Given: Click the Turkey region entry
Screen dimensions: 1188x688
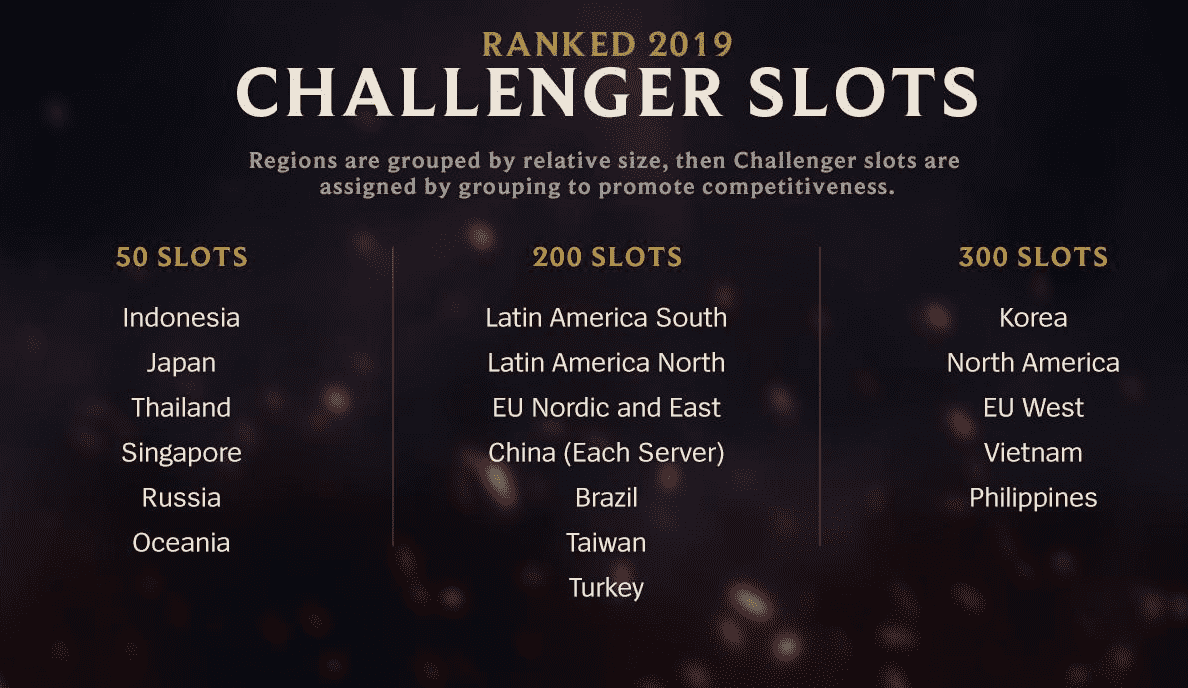Looking at the screenshot, I should click(x=606, y=588).
